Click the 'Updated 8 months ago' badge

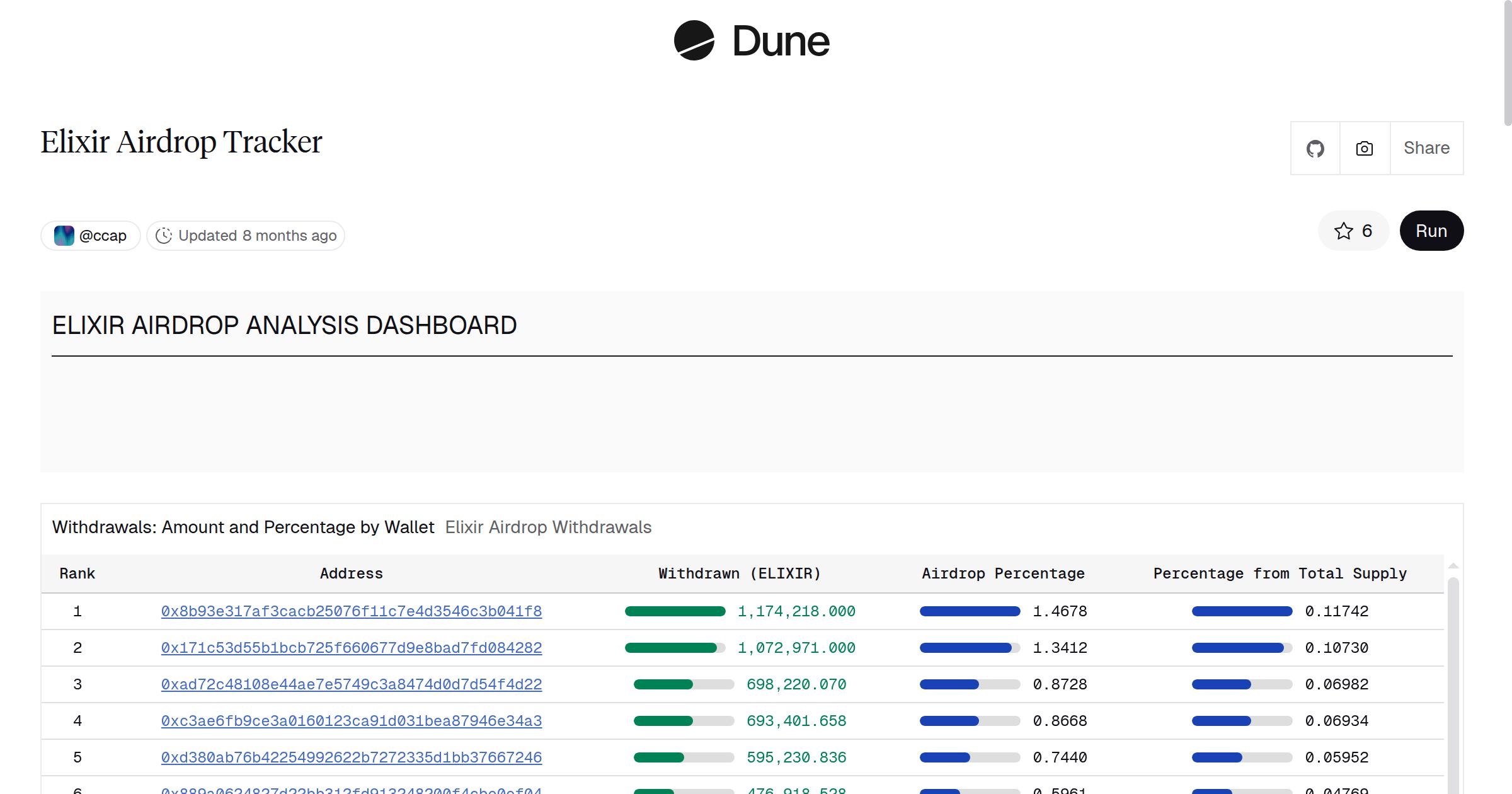click(x=246, y=235)
